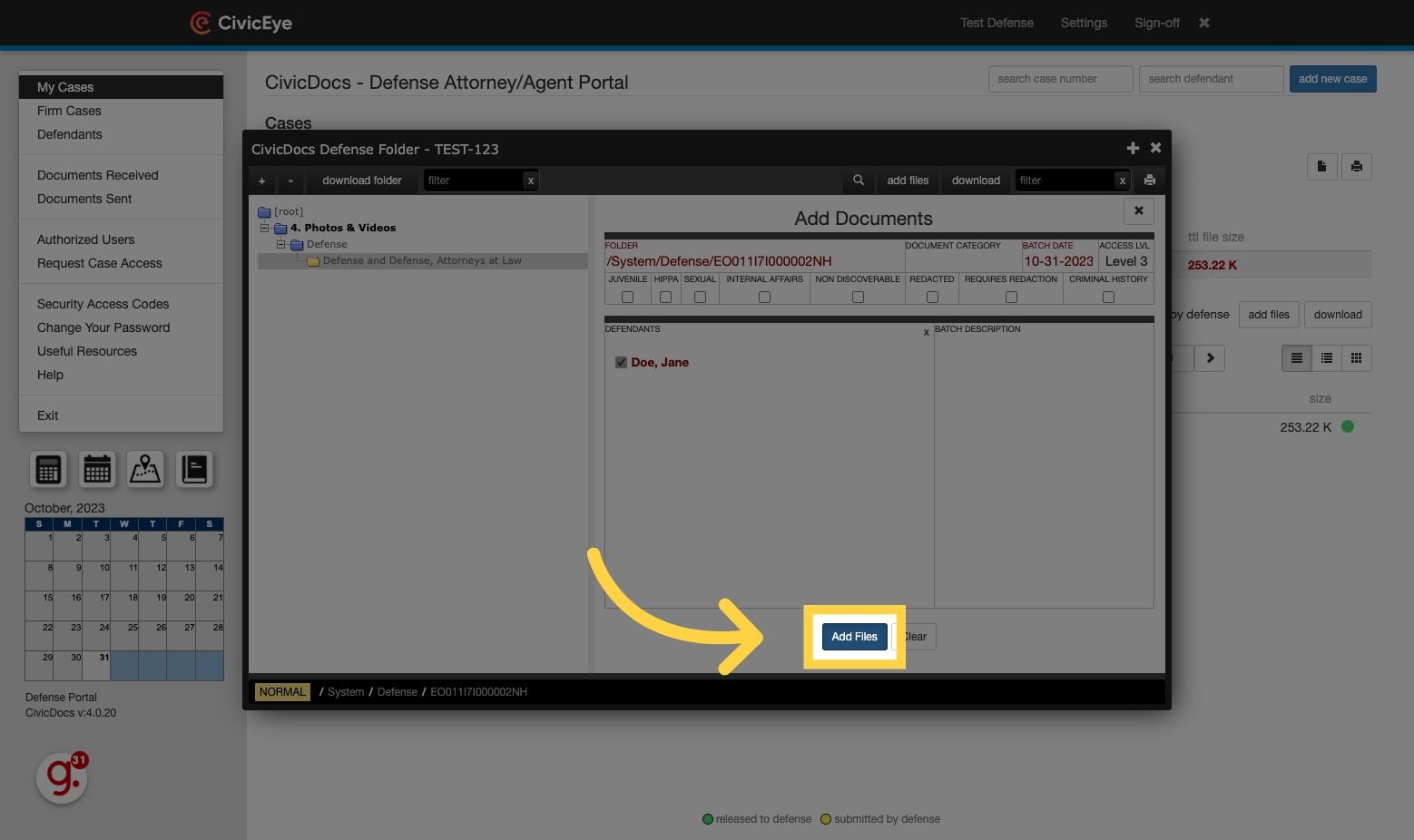Toggle the Sexual checkbox
Viewport: 1414px width, 840px height.
tap(700, 298)
